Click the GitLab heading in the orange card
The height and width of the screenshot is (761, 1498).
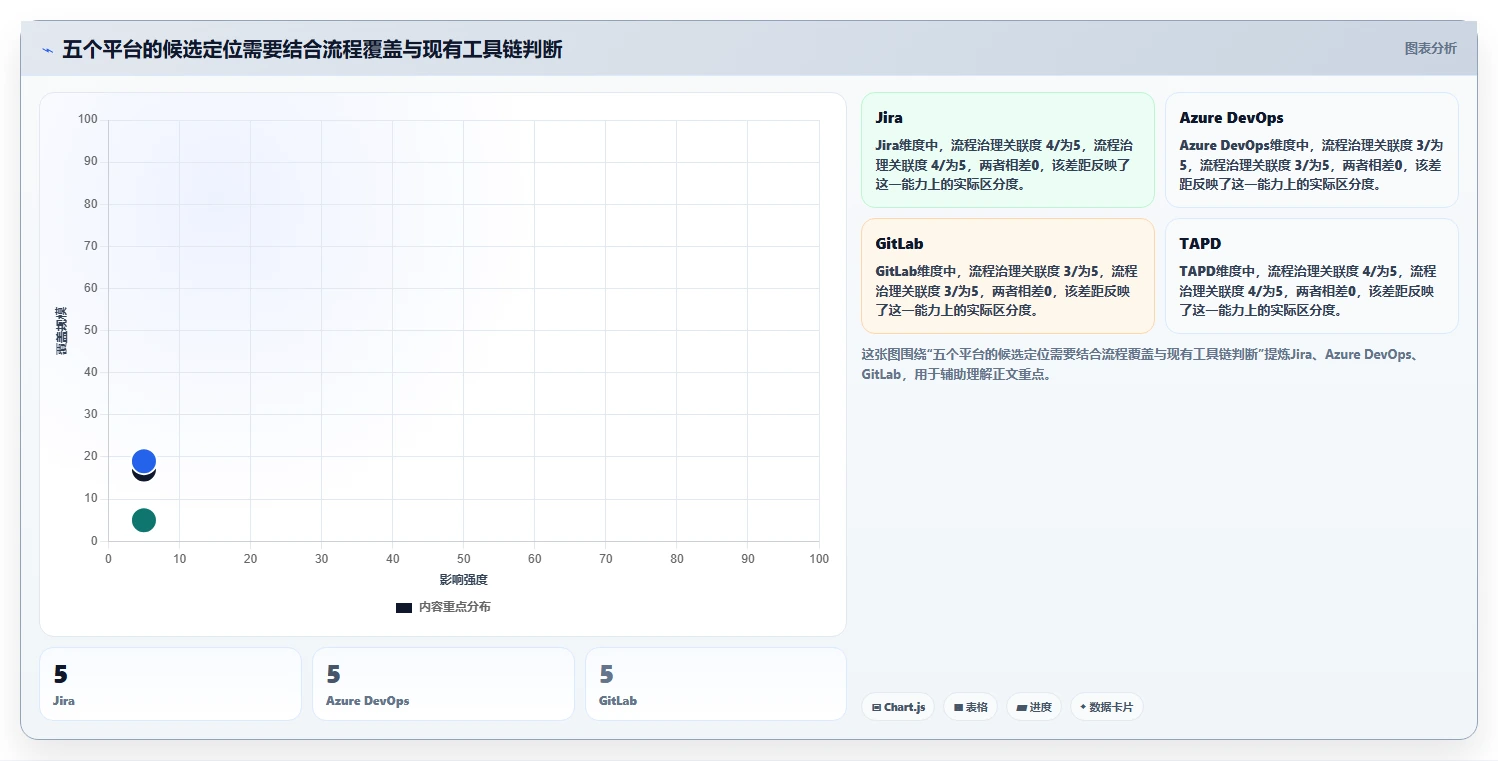[x=899, y=244]
